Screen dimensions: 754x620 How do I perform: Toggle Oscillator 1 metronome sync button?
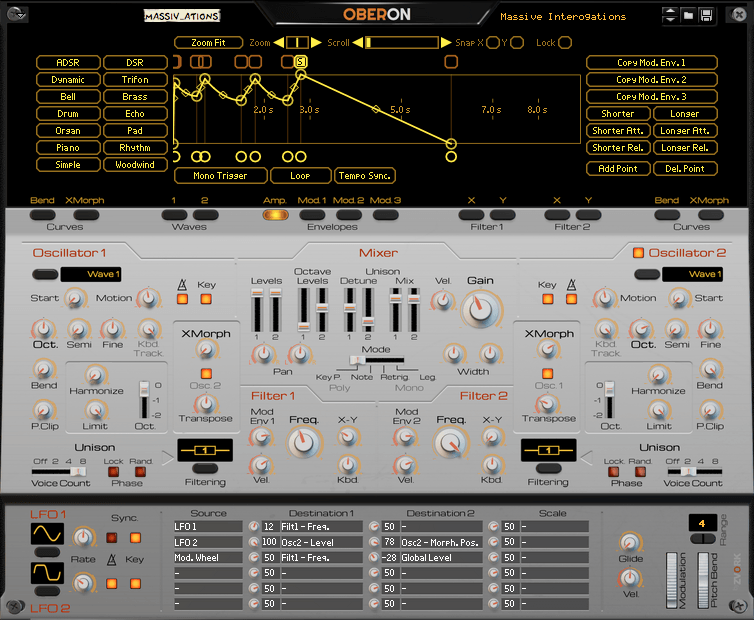182,299
